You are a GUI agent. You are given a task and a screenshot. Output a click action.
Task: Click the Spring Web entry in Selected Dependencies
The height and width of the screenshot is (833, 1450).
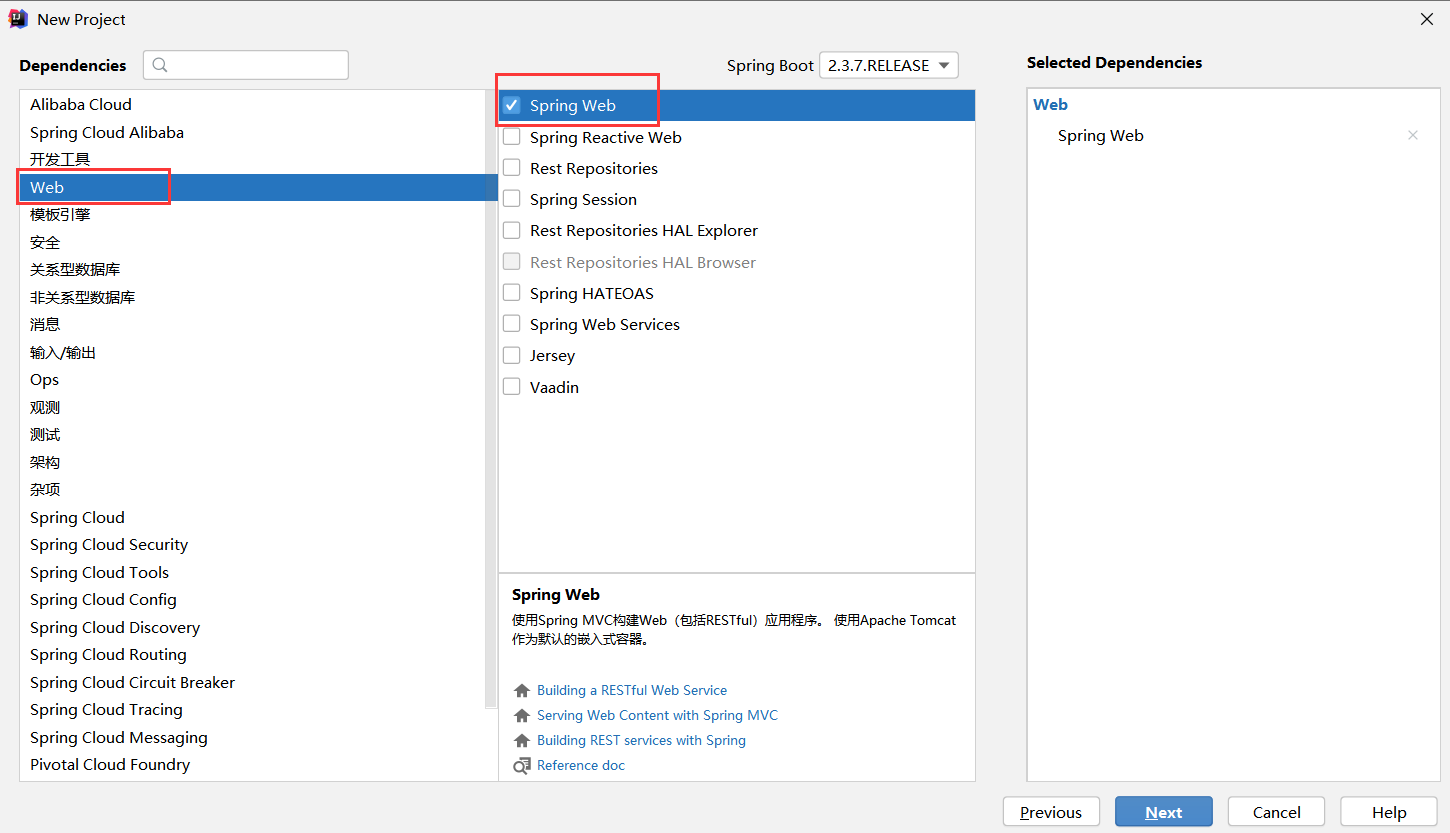point(1100,136)
